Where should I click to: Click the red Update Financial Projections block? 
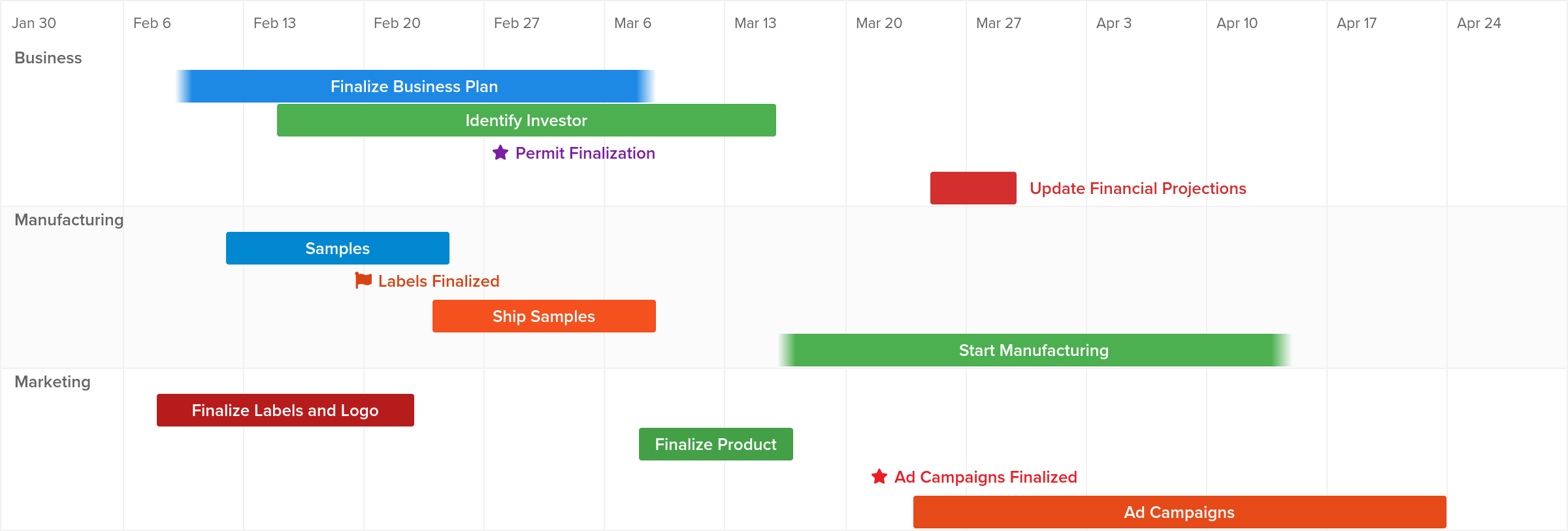(973, 188)
